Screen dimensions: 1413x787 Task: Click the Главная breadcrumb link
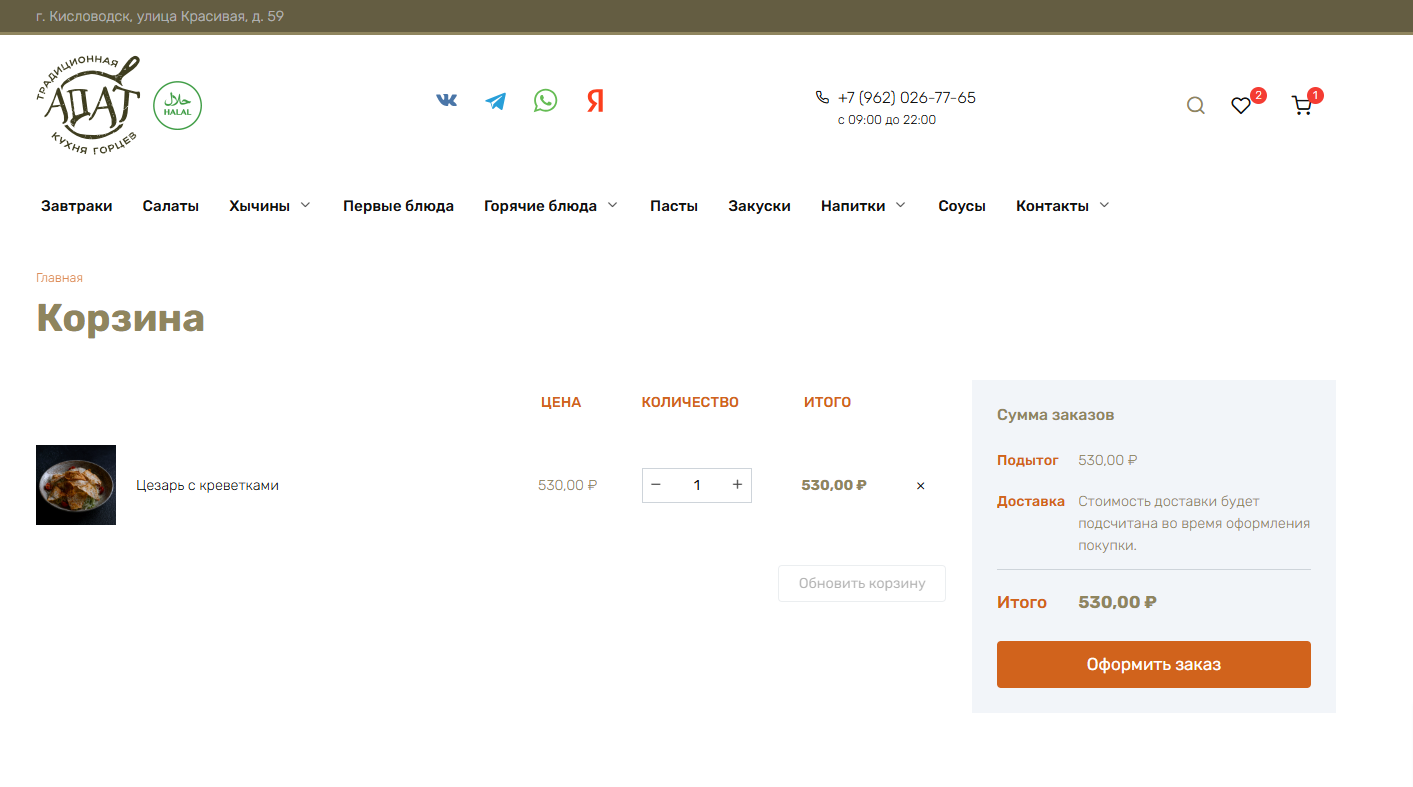(x=59, y=278)
